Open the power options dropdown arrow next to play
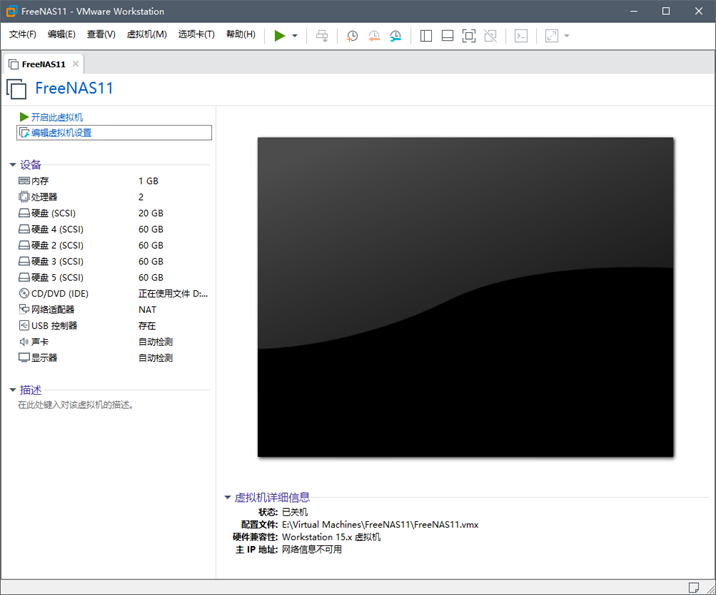Viewport: 716px width, 595px height. pos(295,36)
